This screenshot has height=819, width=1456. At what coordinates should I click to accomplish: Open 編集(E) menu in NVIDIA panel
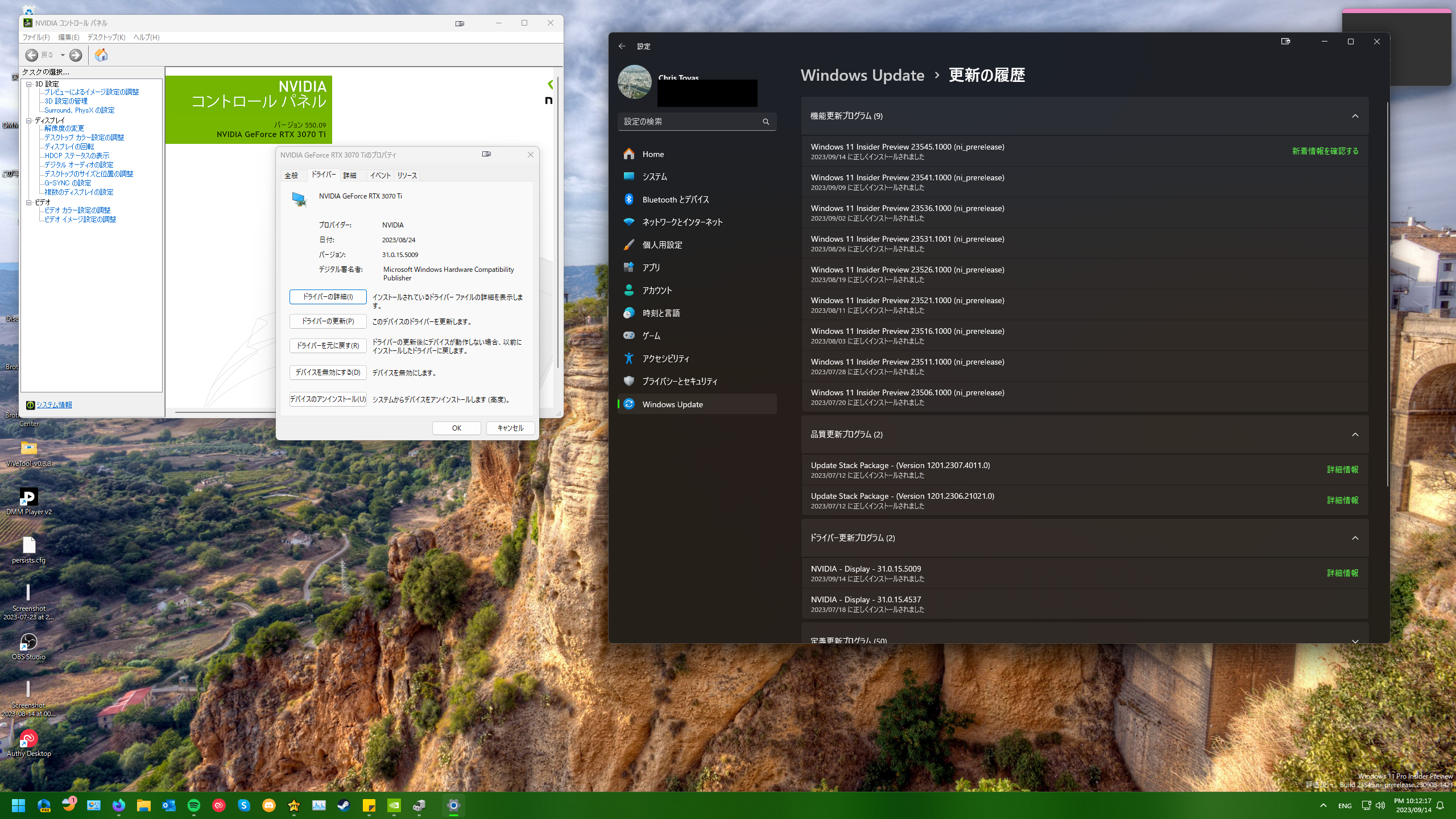coord(69,37)
